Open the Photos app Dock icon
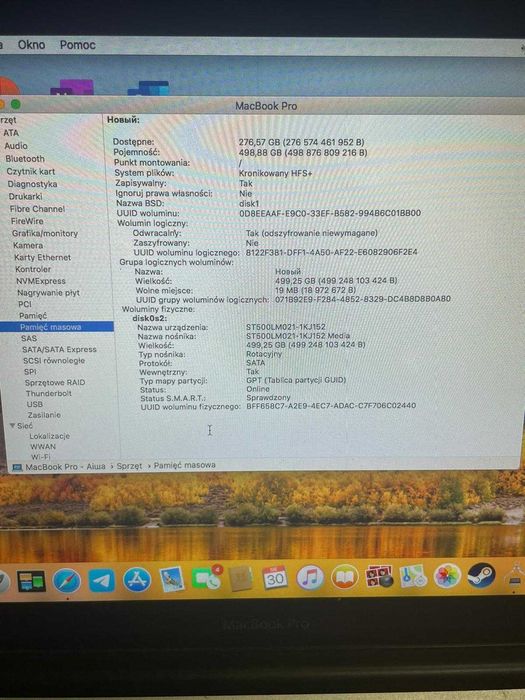Viewport: 525px width, 700px height. tap(447, 575)
